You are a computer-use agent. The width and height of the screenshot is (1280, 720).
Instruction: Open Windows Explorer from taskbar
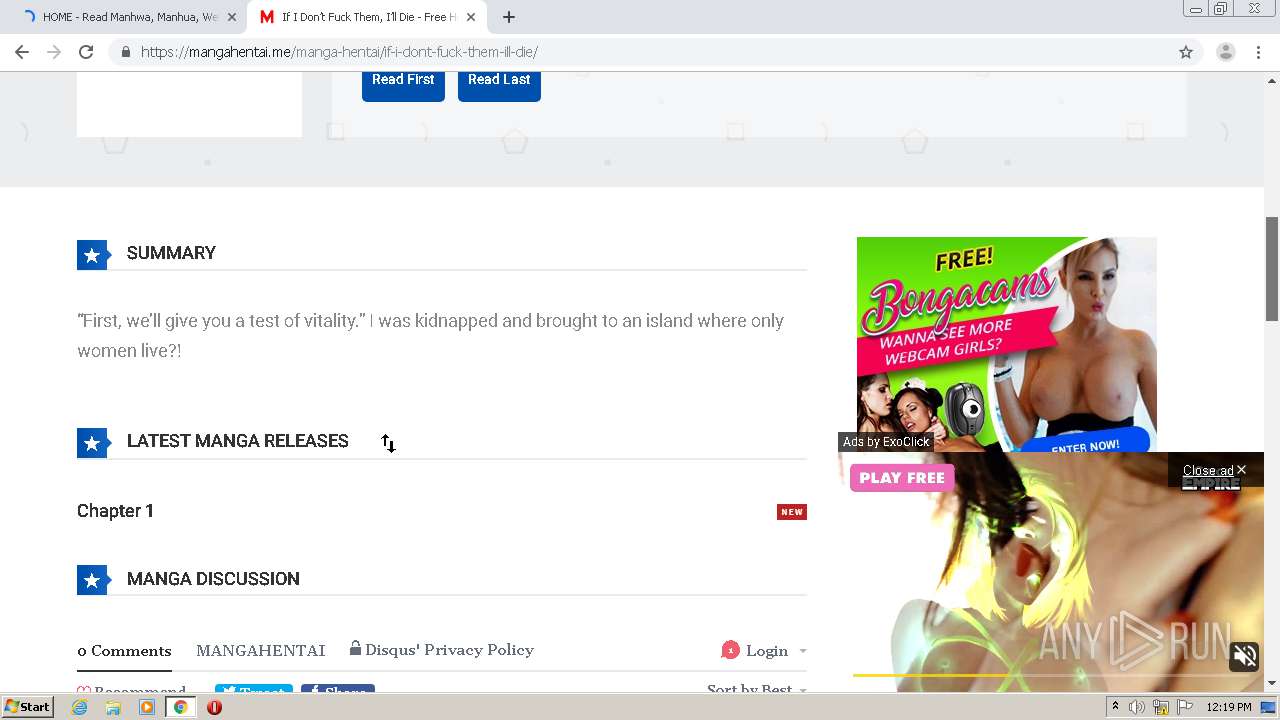pyautogui.click(x=113, y=707)
